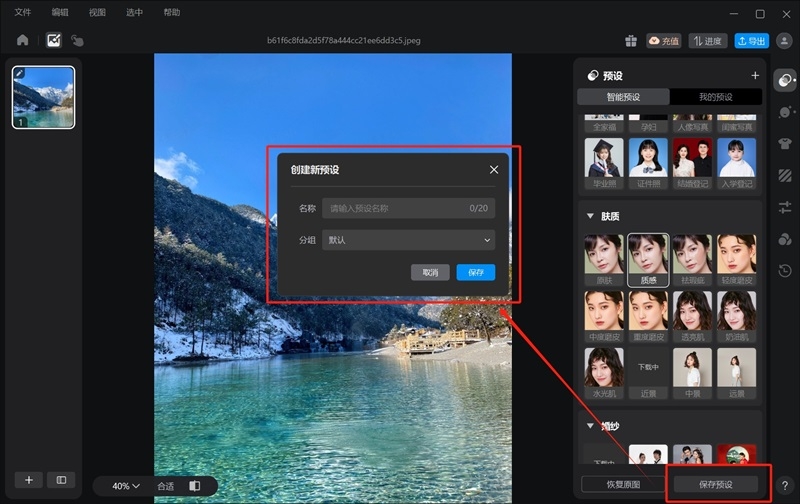
Task: Apply the 质感 skin preset
Action: click(x=648, y=260)
